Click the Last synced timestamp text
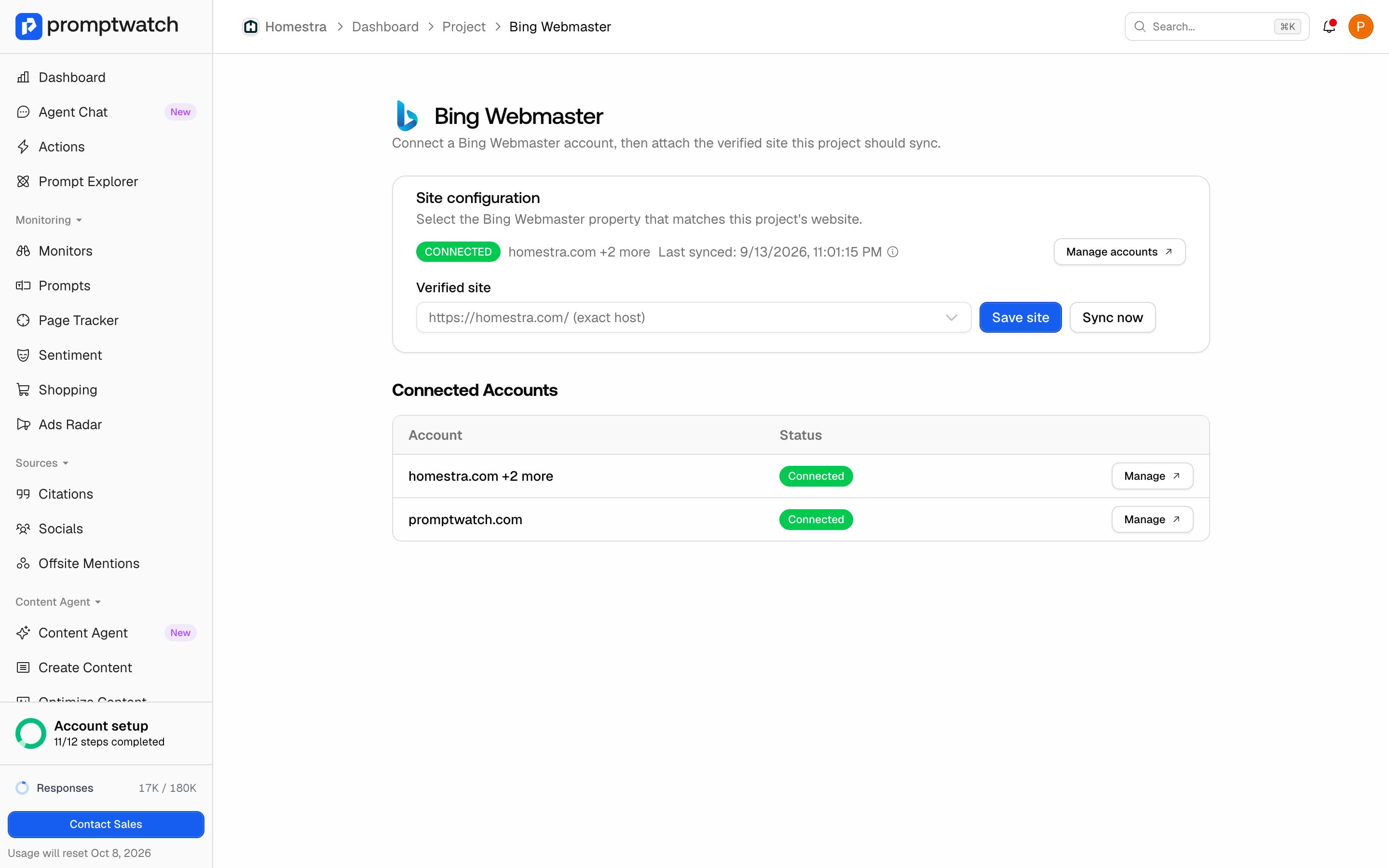The width and height of the screenshot is (1389, 868). tap(770, 252)
